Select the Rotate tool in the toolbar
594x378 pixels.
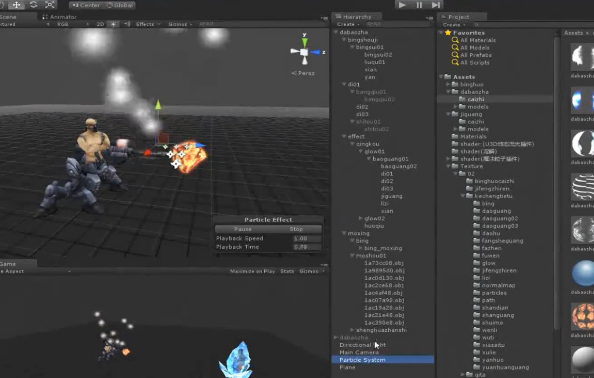coord(33,5)
